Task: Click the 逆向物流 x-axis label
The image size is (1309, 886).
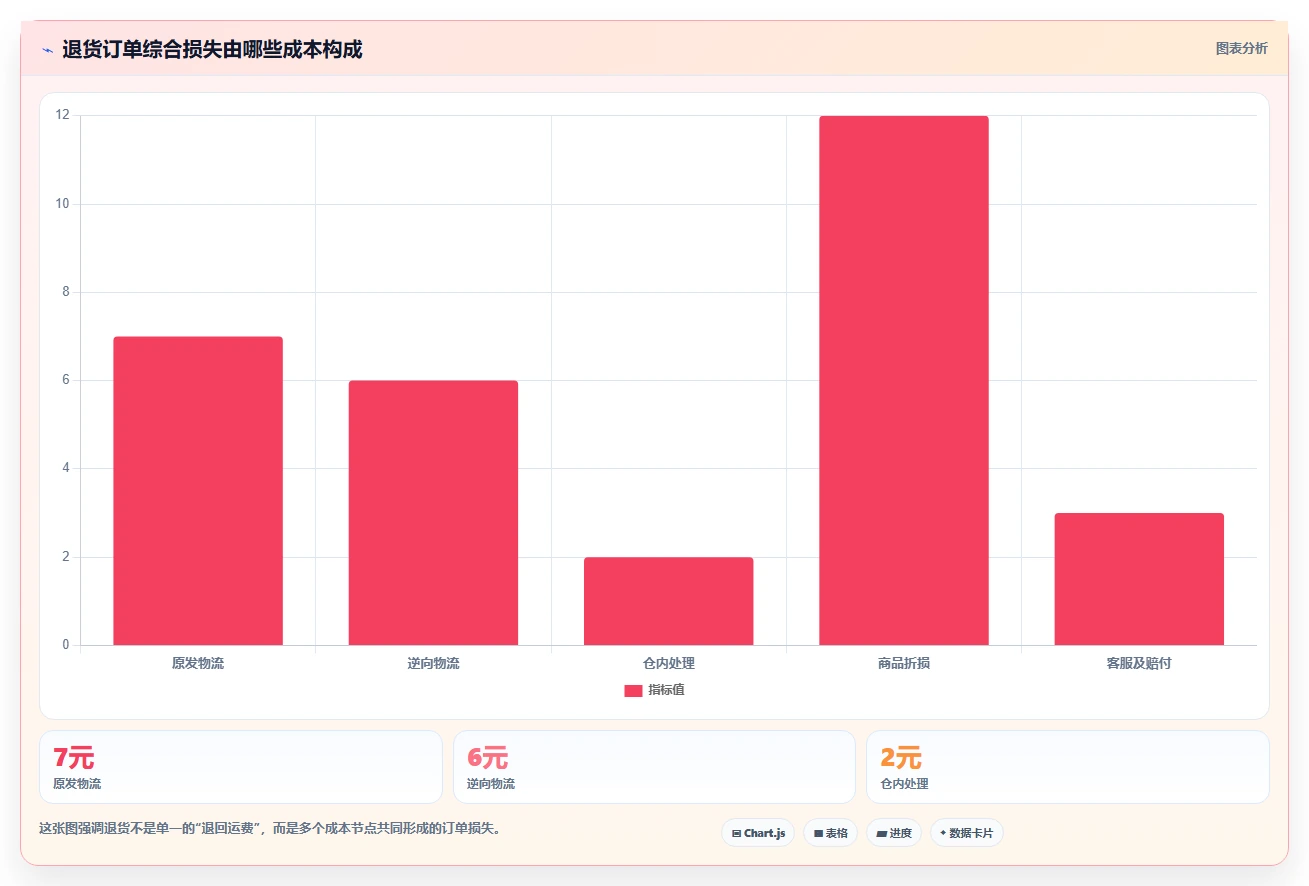Action: click(x=433, y=663)
